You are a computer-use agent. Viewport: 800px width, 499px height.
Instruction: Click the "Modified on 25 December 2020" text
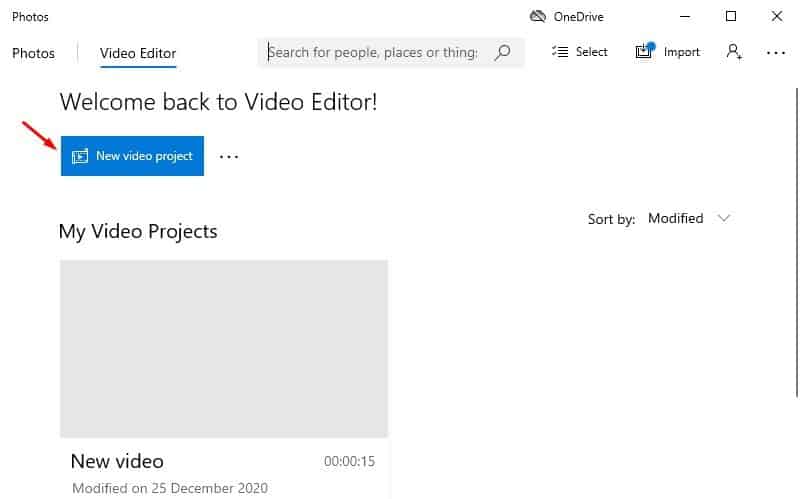tap(170, 488)
